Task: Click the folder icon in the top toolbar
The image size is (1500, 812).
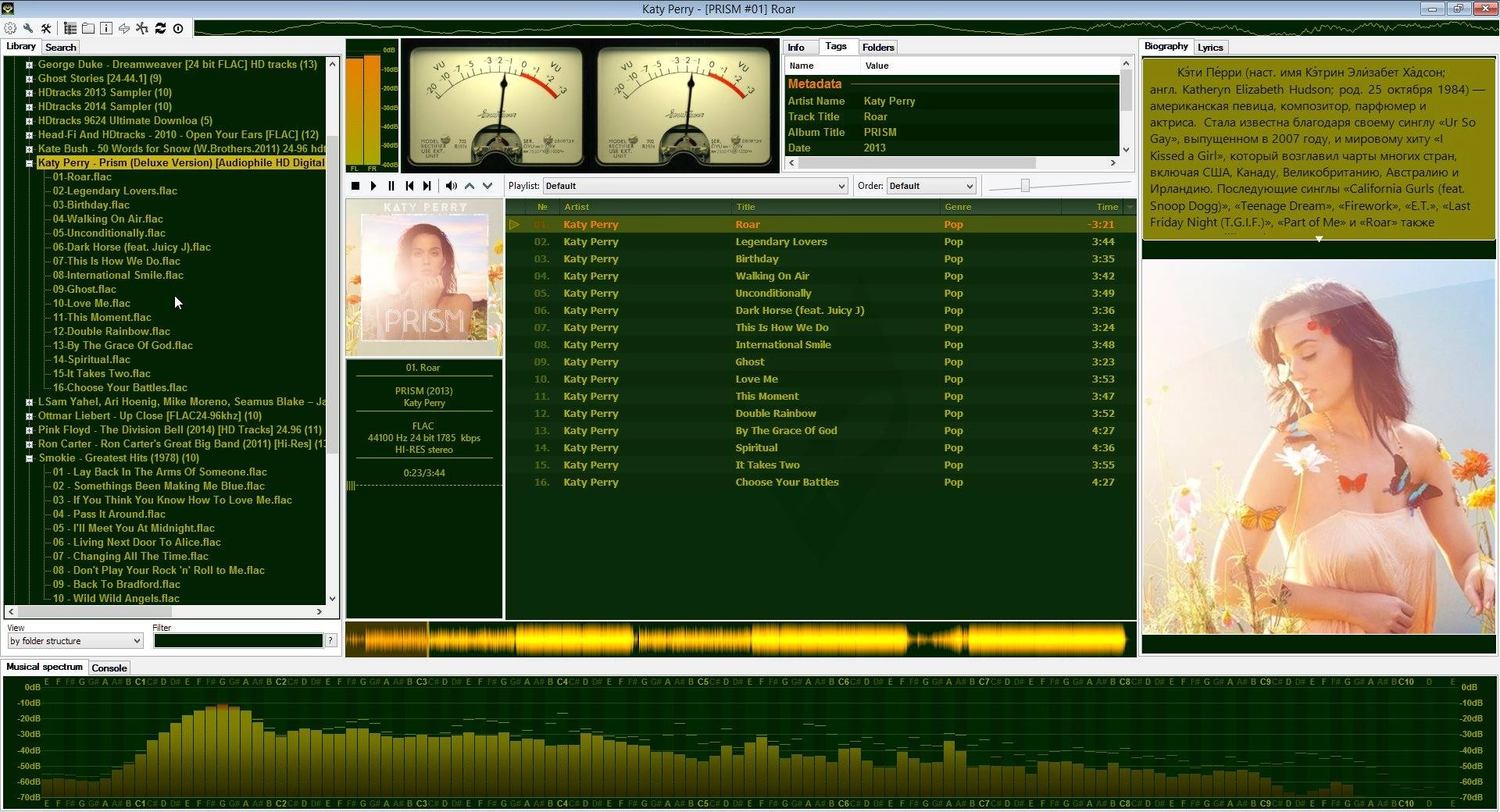Action: tap(88, 28)
